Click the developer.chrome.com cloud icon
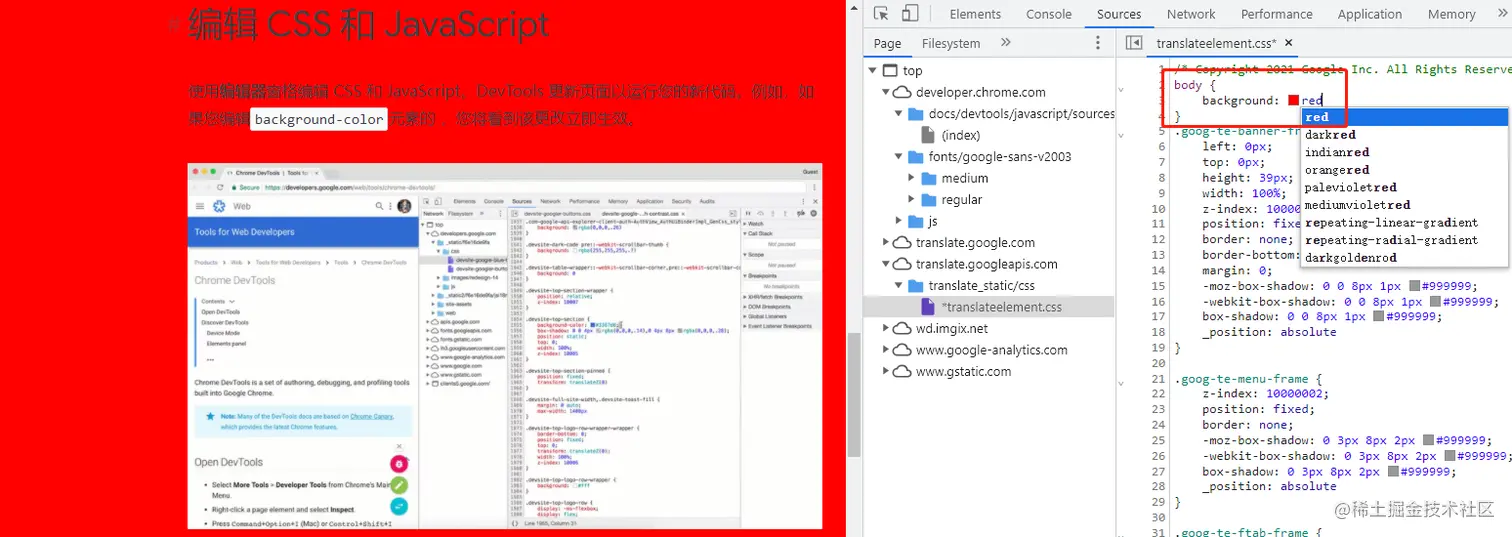 (x=902, y=92)
